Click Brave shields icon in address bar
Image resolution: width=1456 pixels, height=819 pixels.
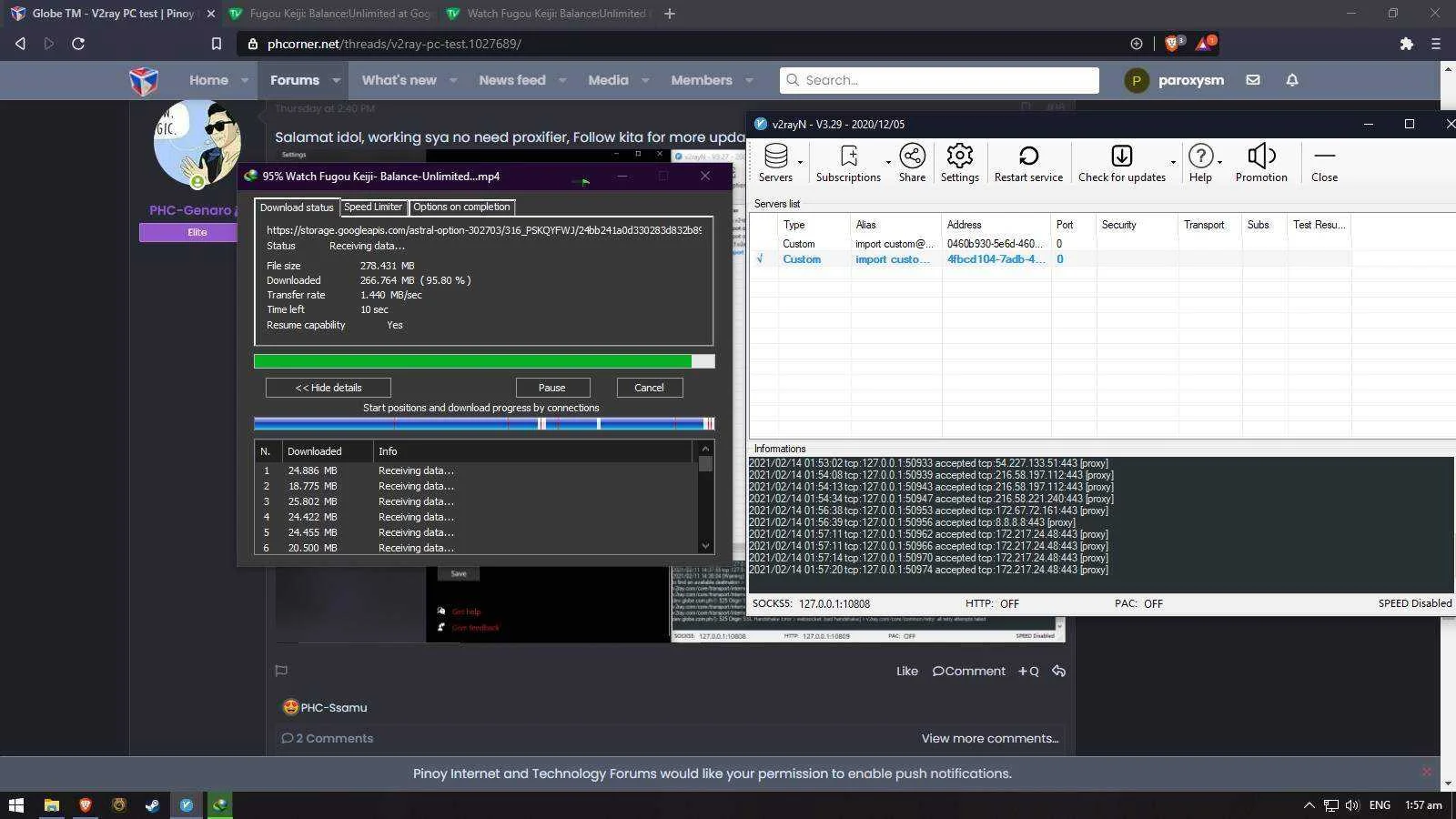1174,43
